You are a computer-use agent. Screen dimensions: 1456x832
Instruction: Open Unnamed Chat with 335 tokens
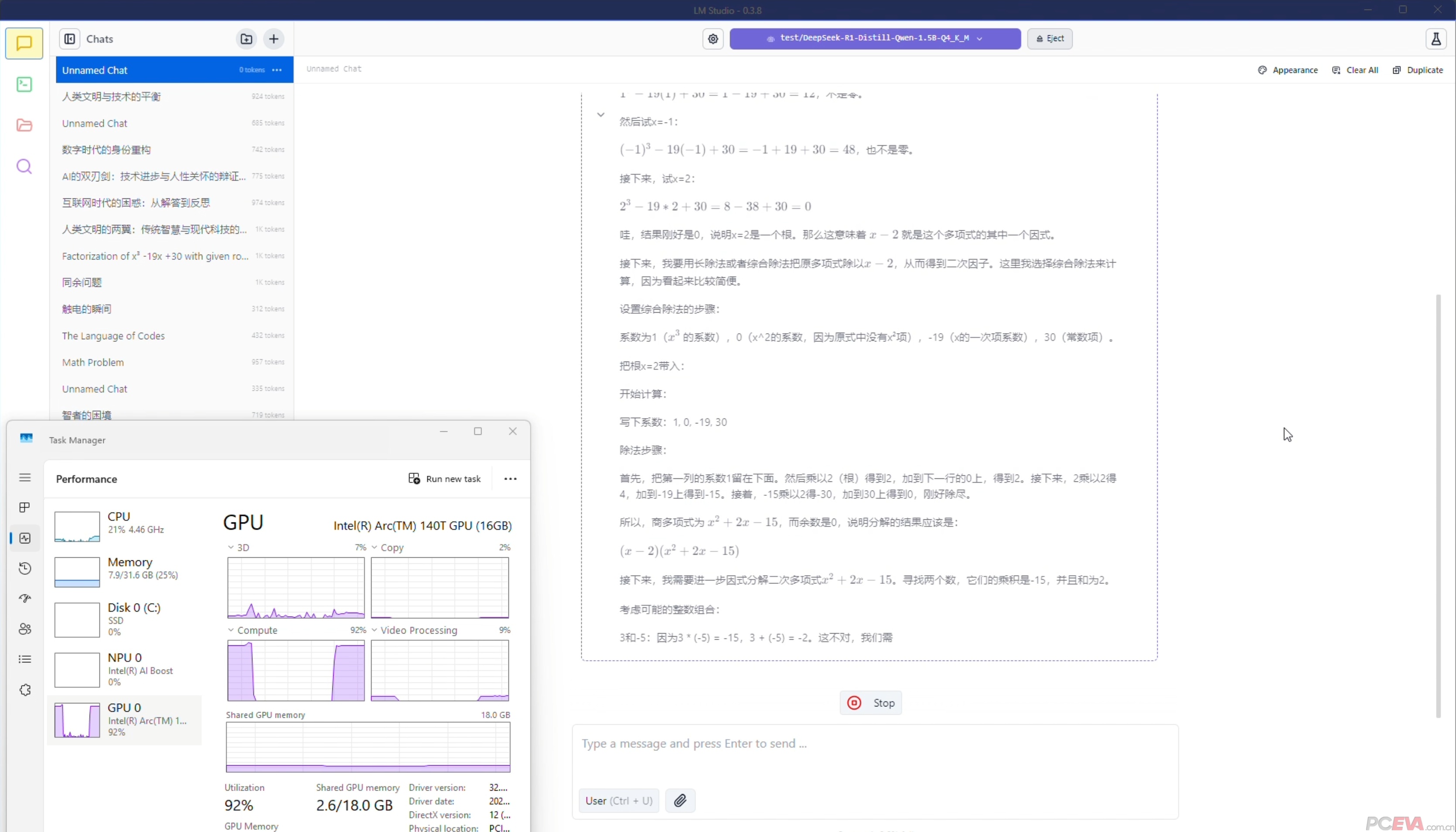click(174, 389)
